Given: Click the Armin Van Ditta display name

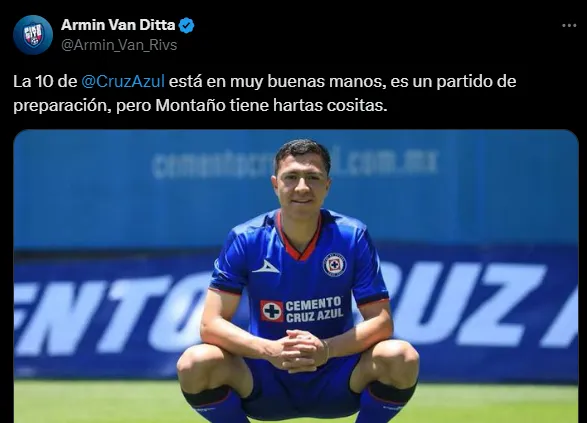Looking at the screenshot, I should [x=118, y=25].
